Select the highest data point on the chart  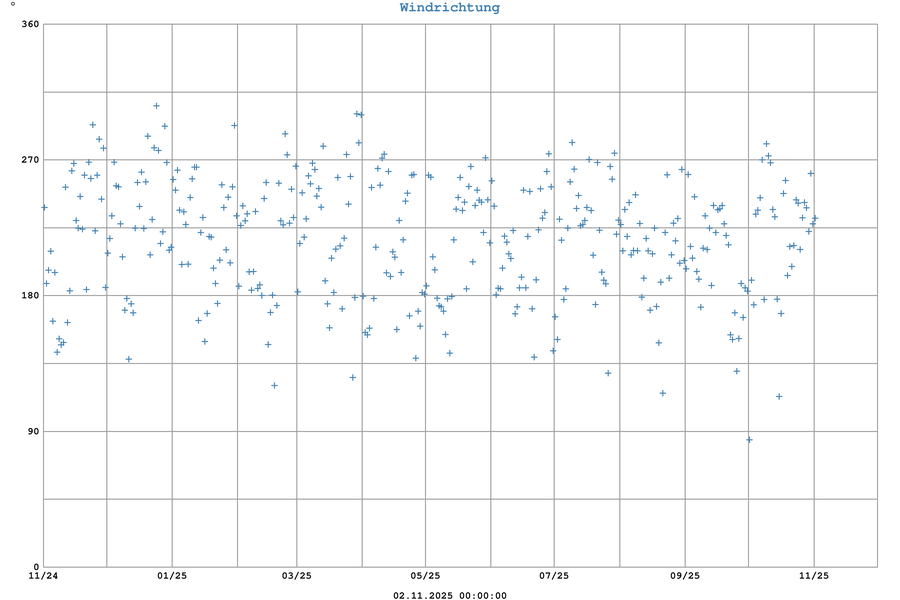156,105
